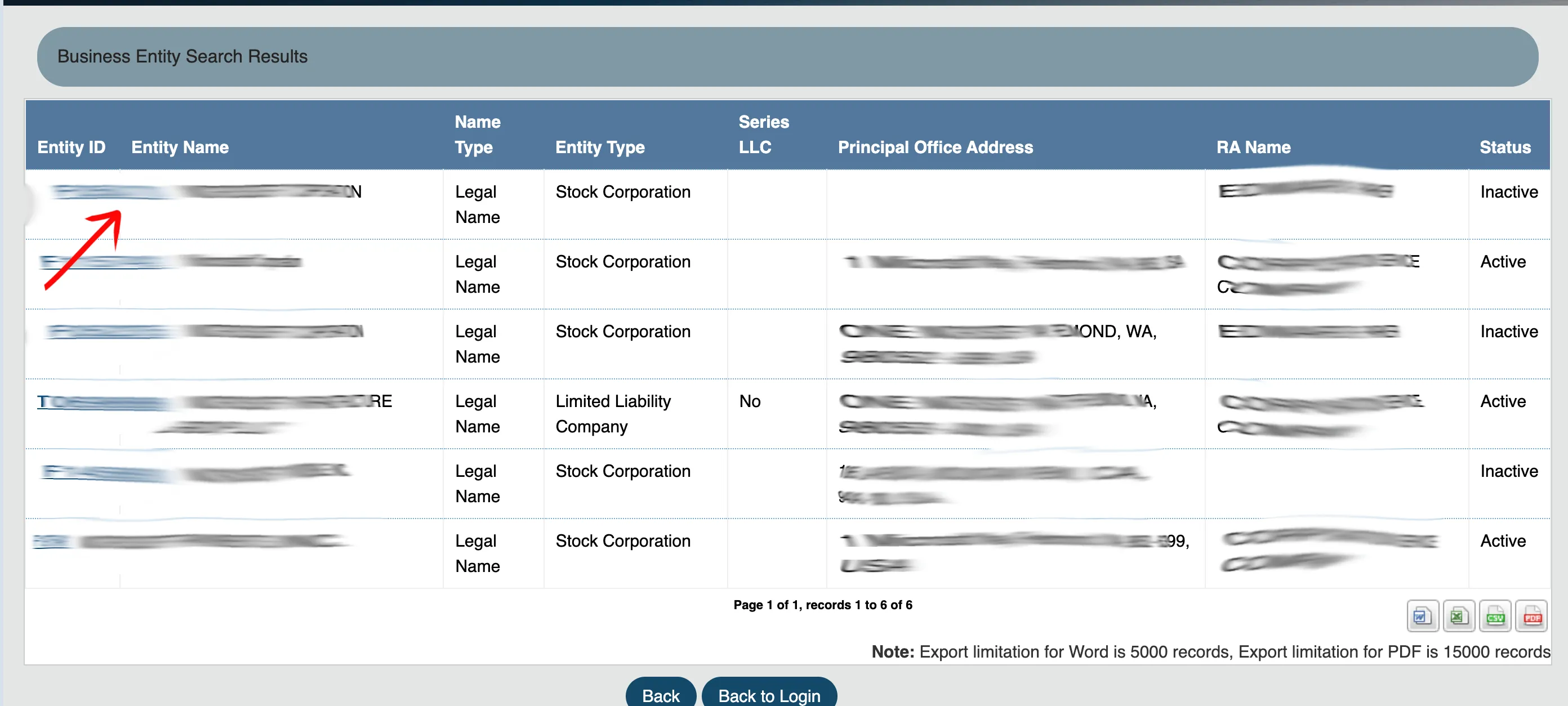Screen dimensions: 1568x706
Task: Sort by Entity ID column header
Action: coord(71,148)
